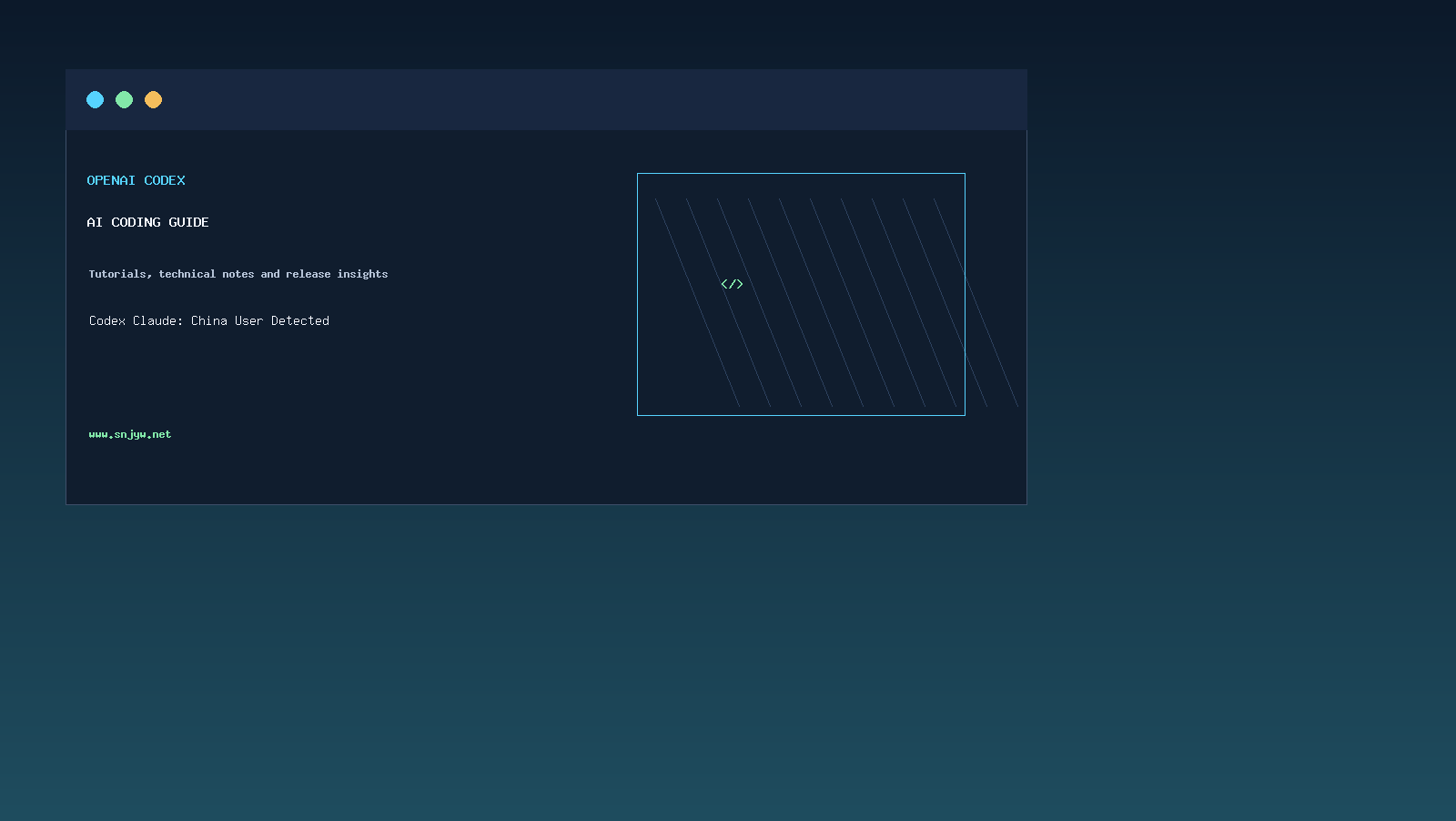Click the blue window dot
Viewport: 1456px width, 821px height.
[x=95, y=99]
